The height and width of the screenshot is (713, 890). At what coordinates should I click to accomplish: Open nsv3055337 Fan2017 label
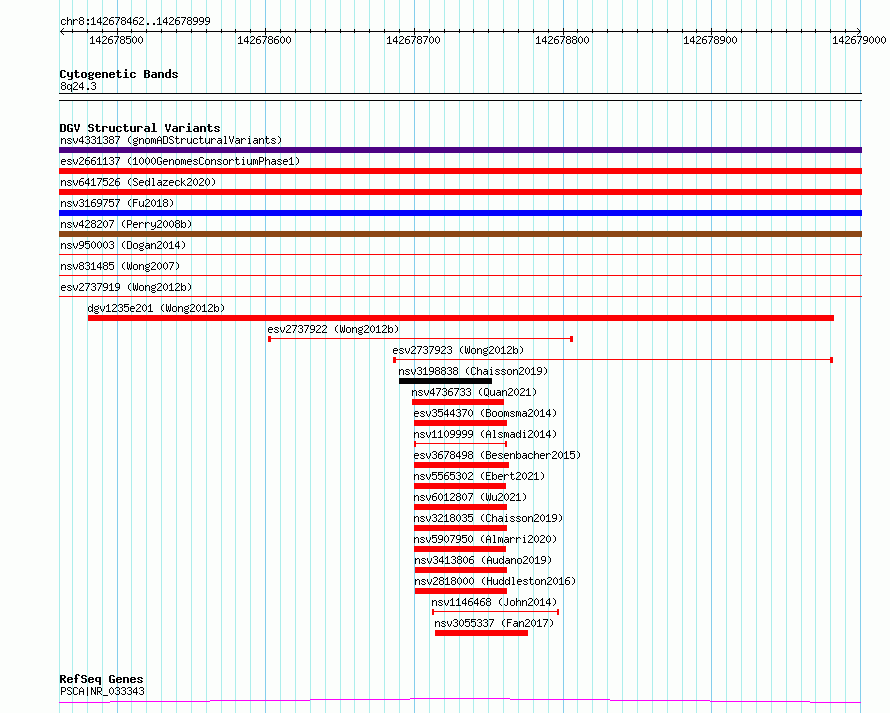(x=494, y=623)
